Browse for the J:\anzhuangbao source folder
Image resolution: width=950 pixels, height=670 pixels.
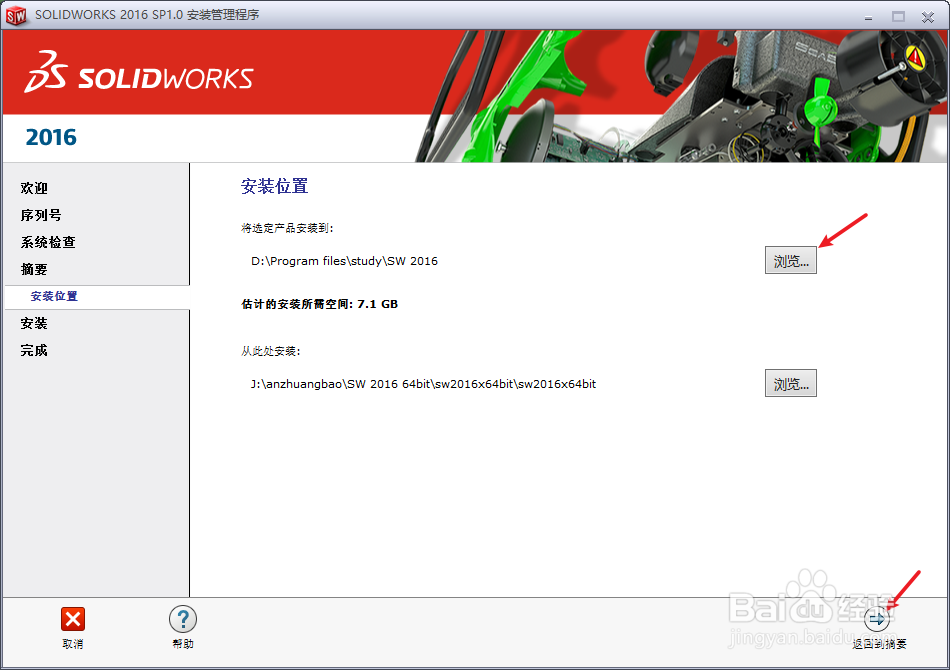tap(791, 383)
